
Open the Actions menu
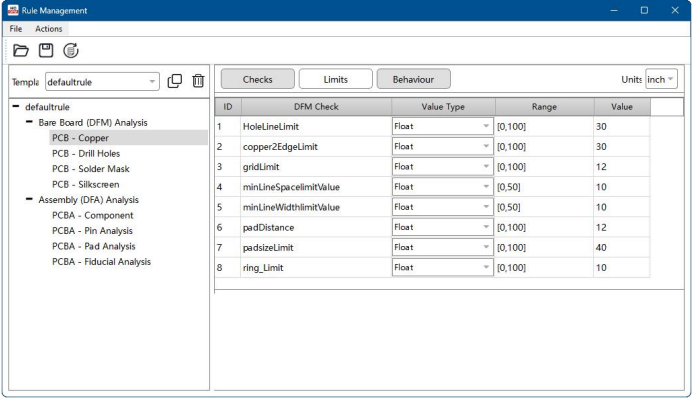coord(48,28)
